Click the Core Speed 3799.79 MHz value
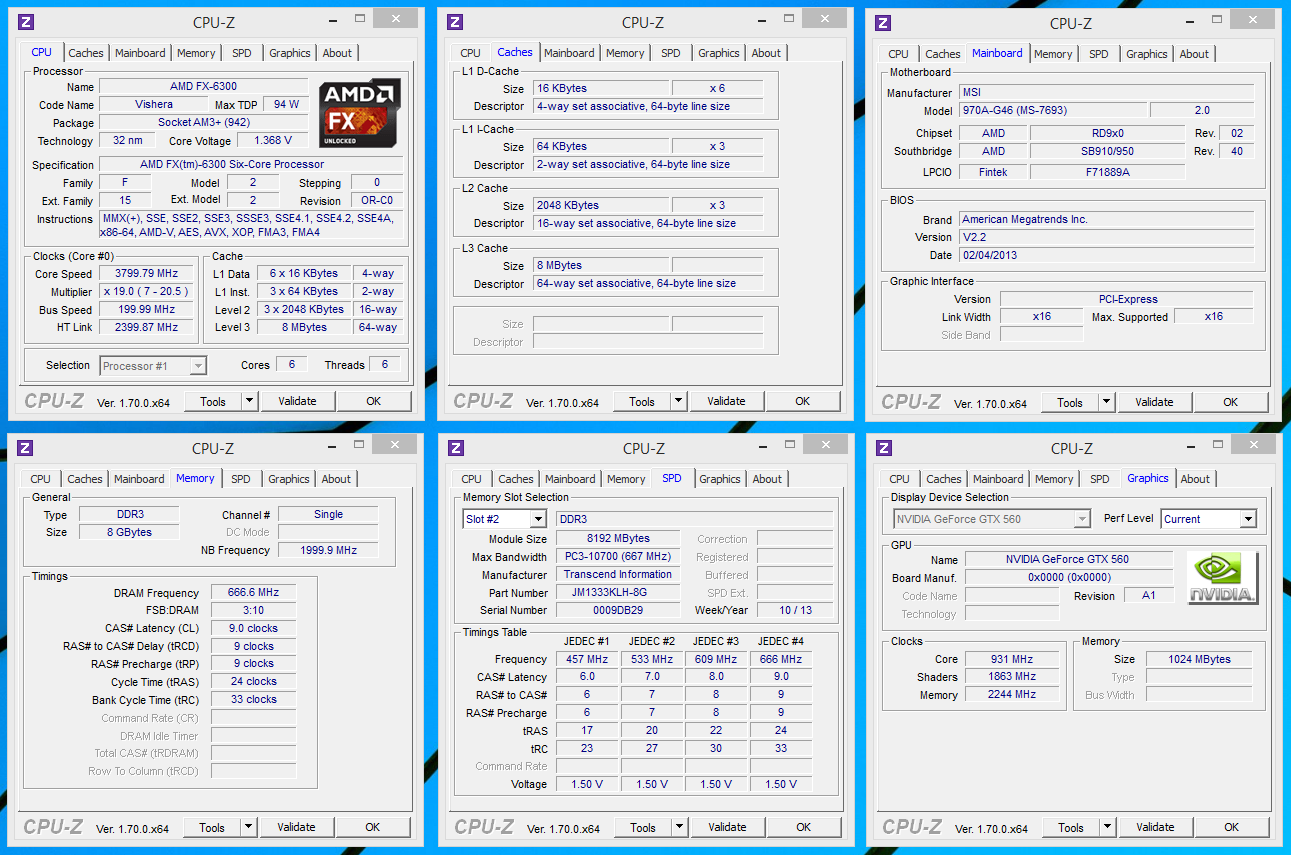This screenshot has height=855, width=1291. [148, 273]
